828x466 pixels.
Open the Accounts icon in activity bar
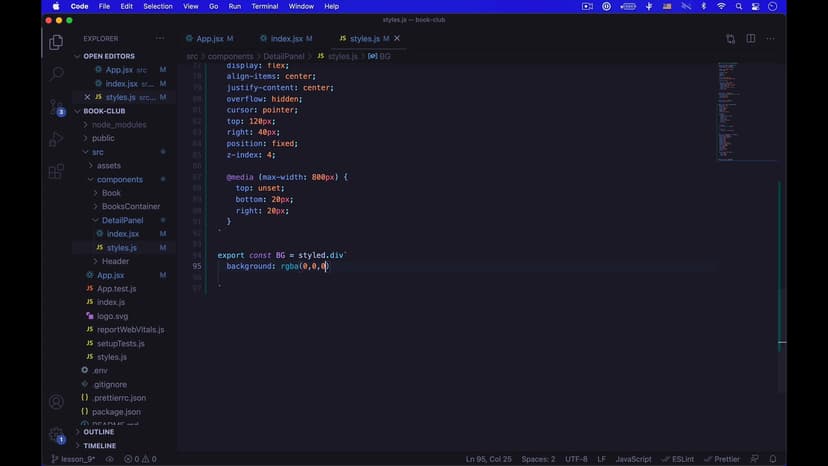[56, 402]
